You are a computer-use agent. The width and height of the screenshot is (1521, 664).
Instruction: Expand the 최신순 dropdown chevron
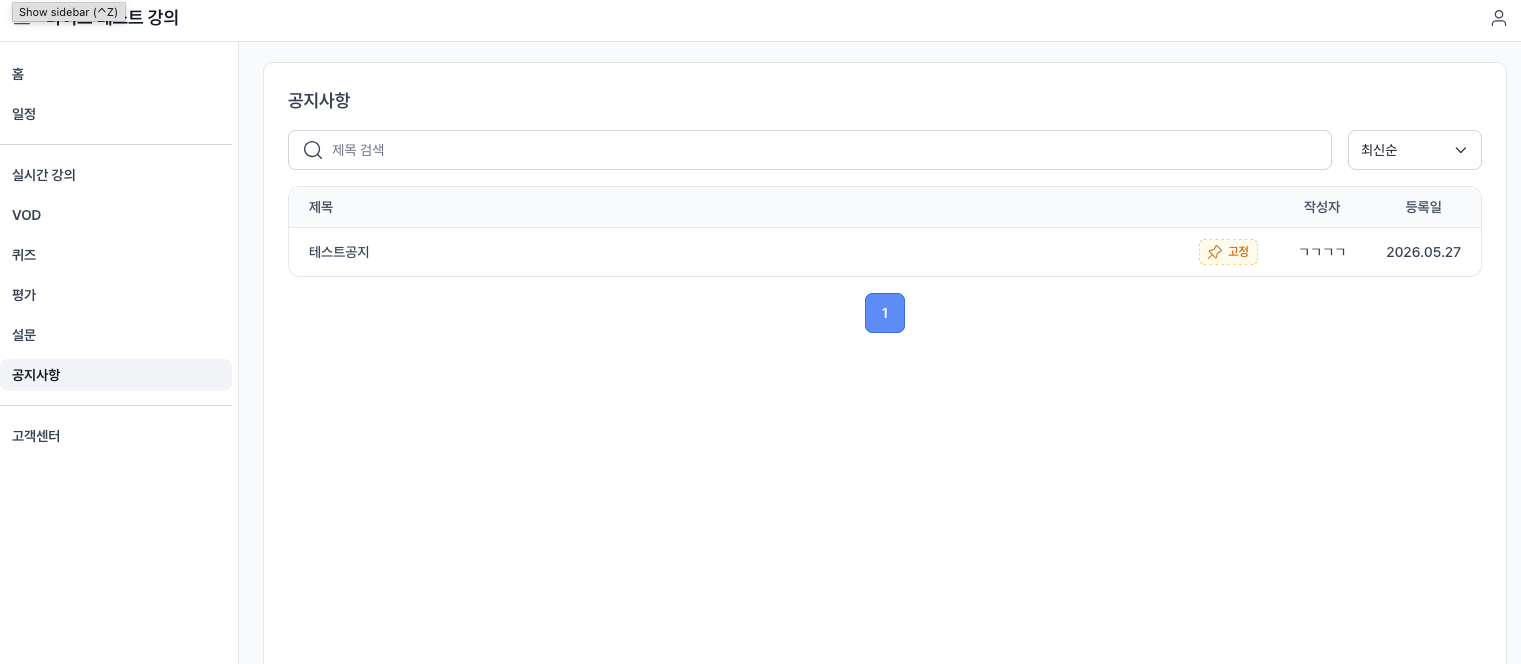(1460, 150)
